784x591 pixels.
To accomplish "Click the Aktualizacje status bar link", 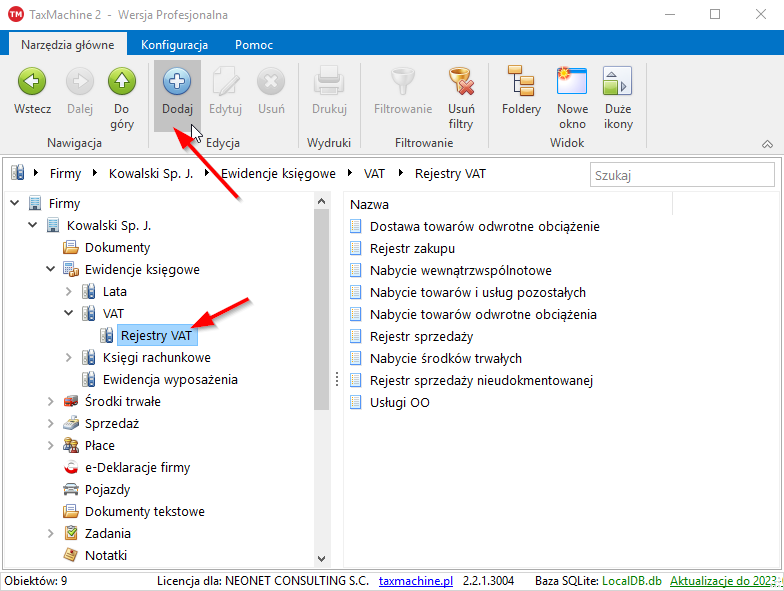I will tap(726, 581).
